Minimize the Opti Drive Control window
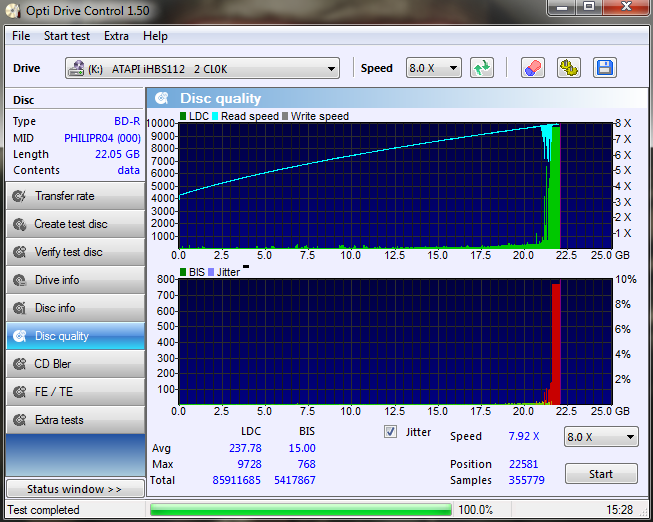Viewport: 653px width, 522px height. [x=562, y=7]
